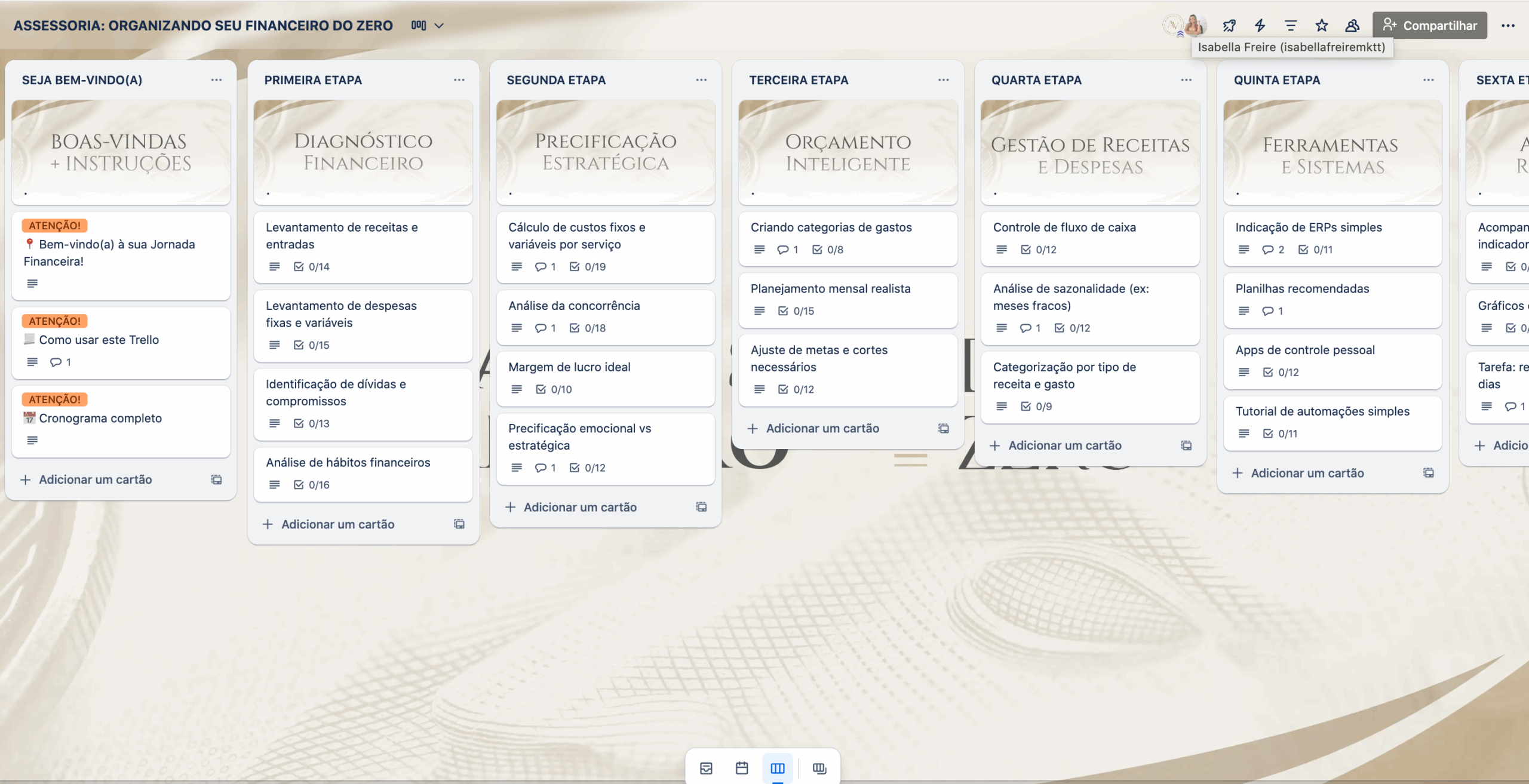Select the Board view tab at bottom
Screen dimensions: 1529x784
[x=777, y=768]
